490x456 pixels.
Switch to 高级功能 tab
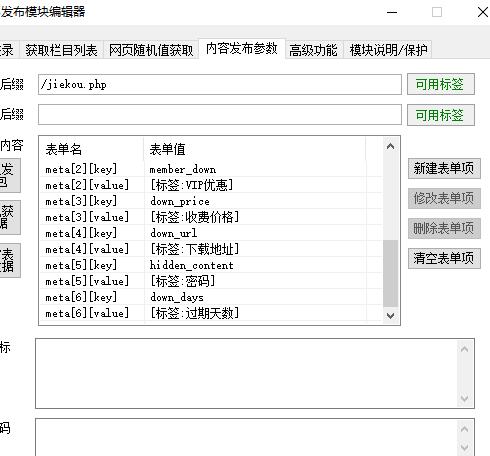tap(313, 50)
